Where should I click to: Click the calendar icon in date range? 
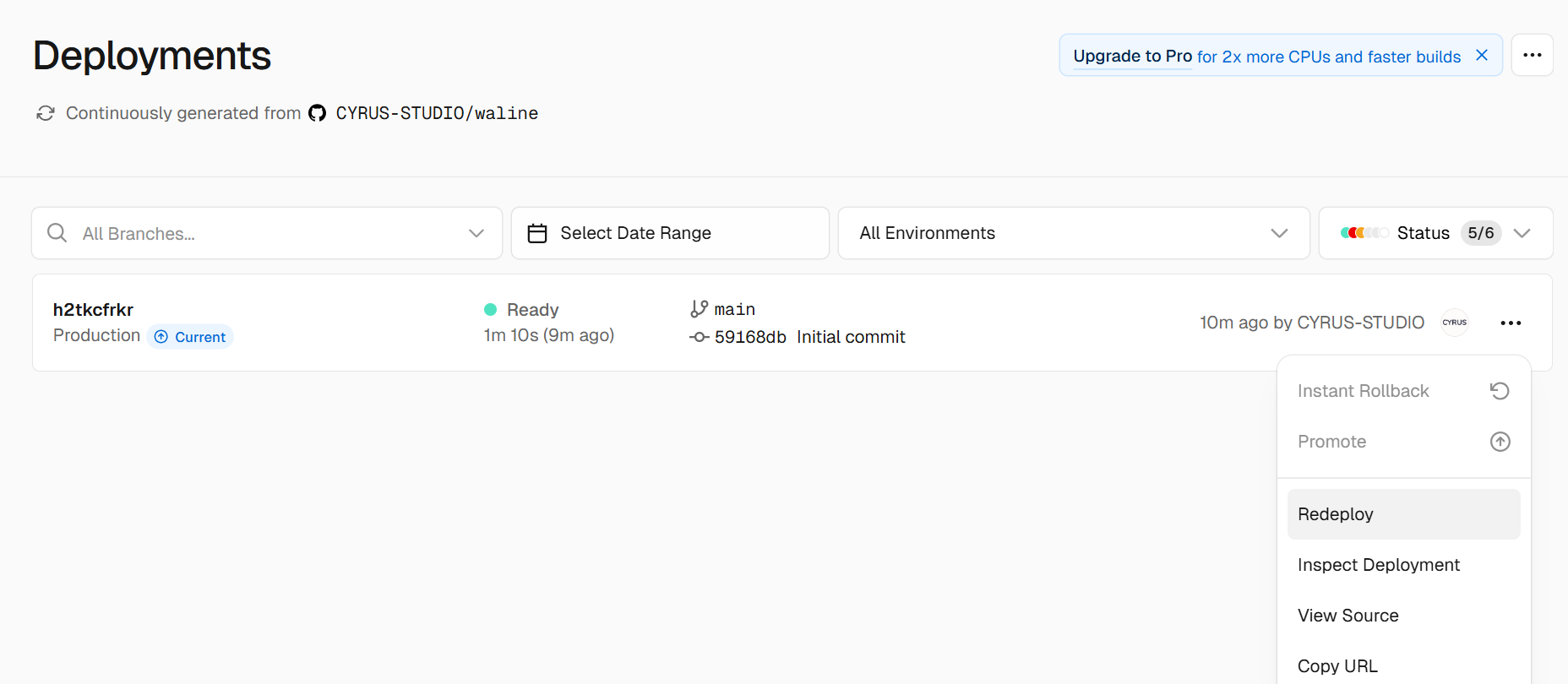(537, 233)
